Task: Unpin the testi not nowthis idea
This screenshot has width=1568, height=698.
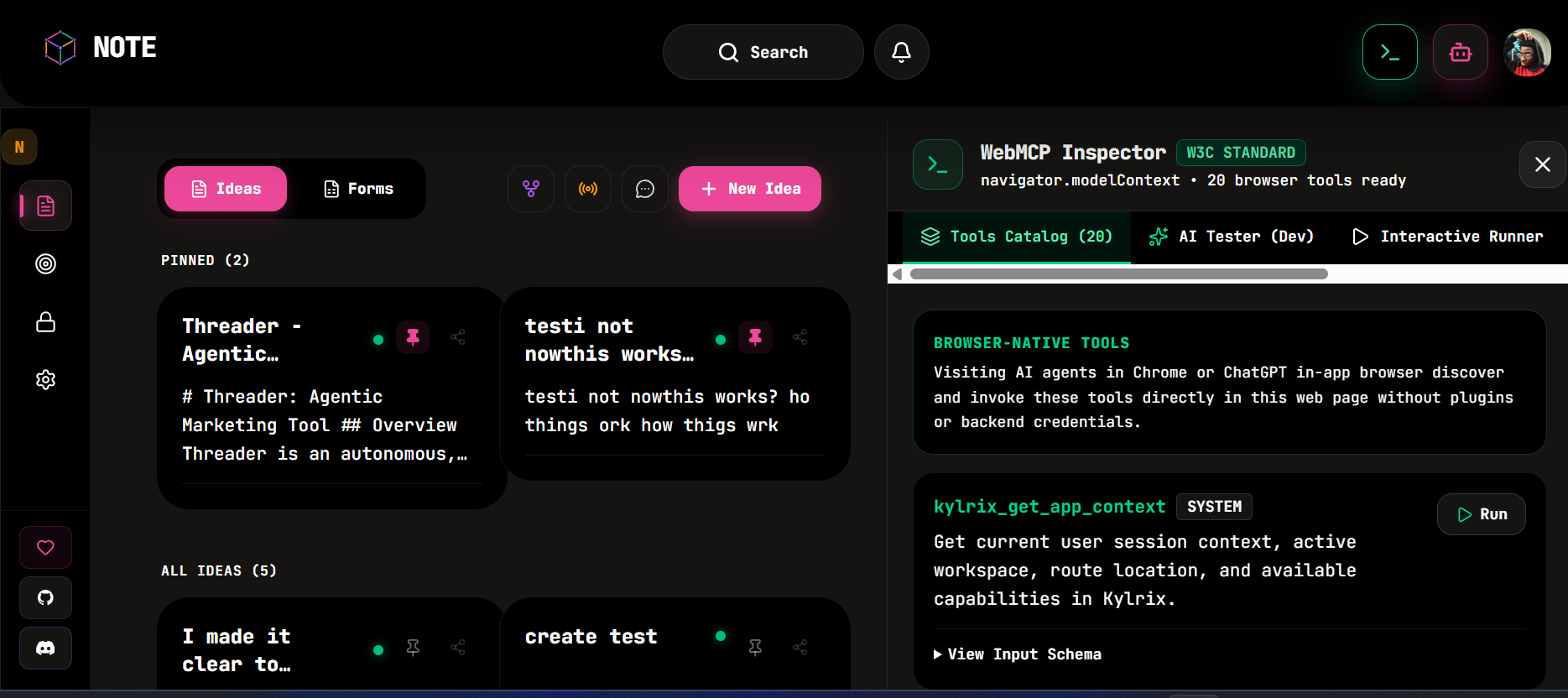Action: click(x=755, y=337)
